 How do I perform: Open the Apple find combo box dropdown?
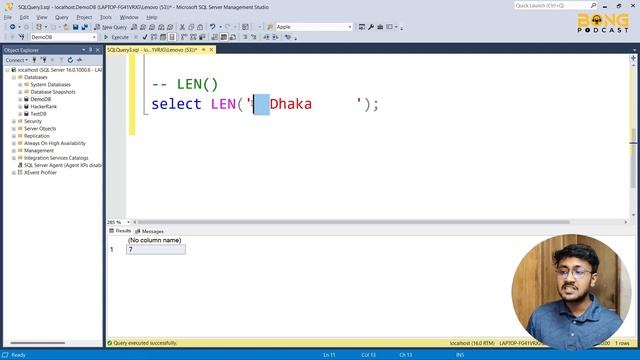click(350, 27)
